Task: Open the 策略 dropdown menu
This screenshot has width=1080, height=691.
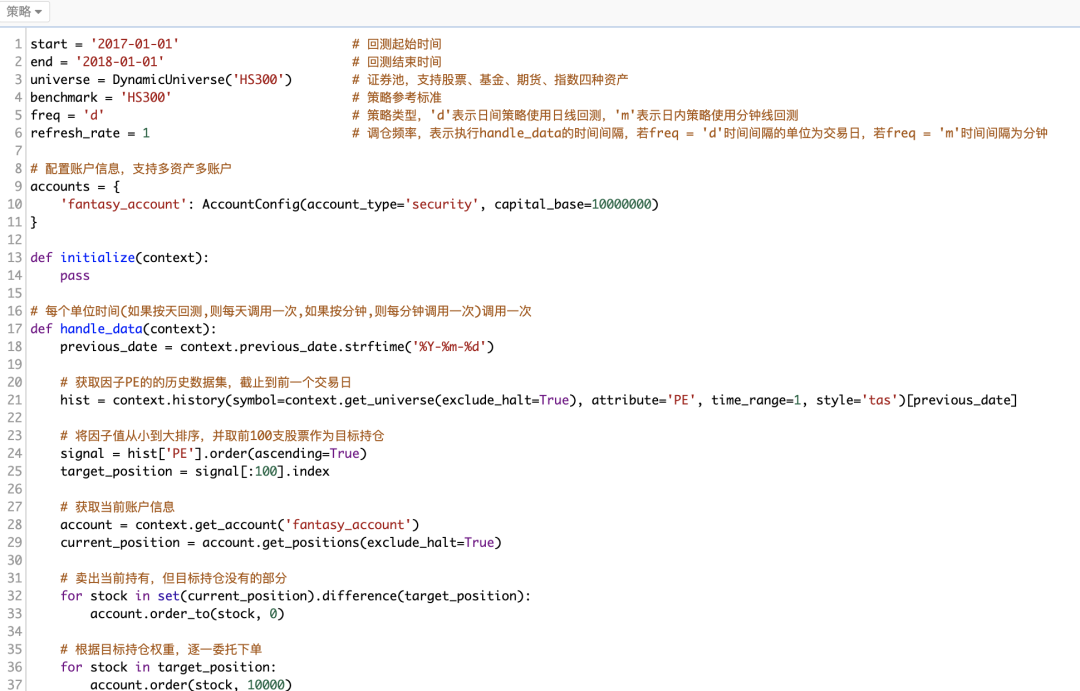Action: [24, 12]
